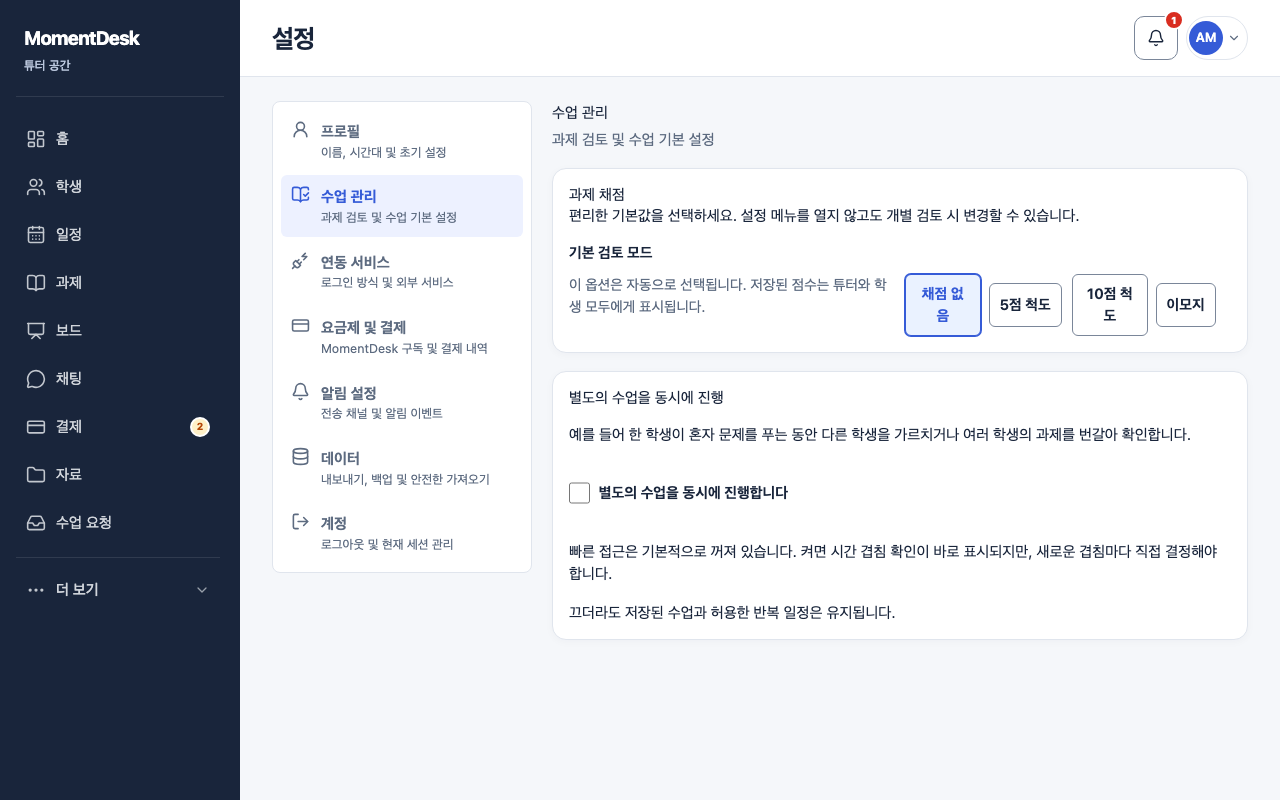
Task: Expand the 더 보기 chevron in sidebar
Action: coord(202,590)
